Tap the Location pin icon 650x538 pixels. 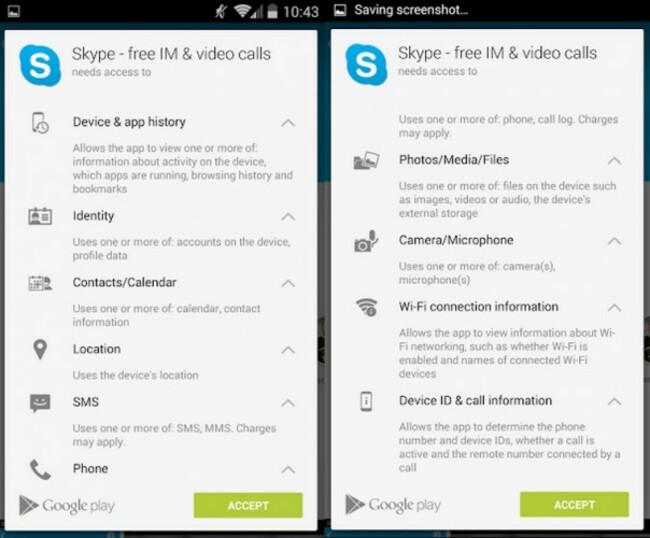click(x=40, y=349)
